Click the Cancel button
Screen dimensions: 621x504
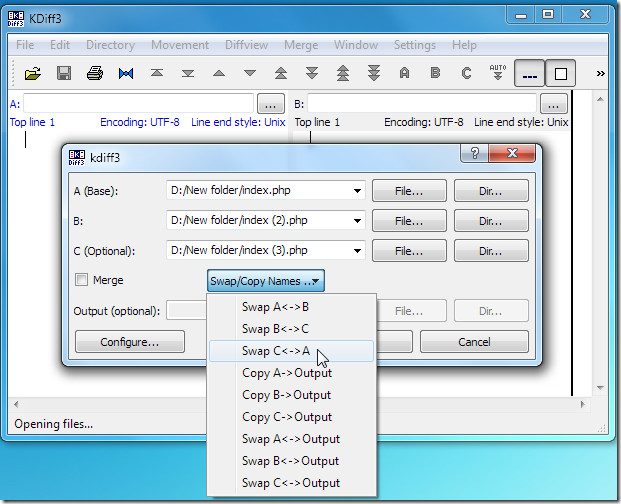pos(474,342)
